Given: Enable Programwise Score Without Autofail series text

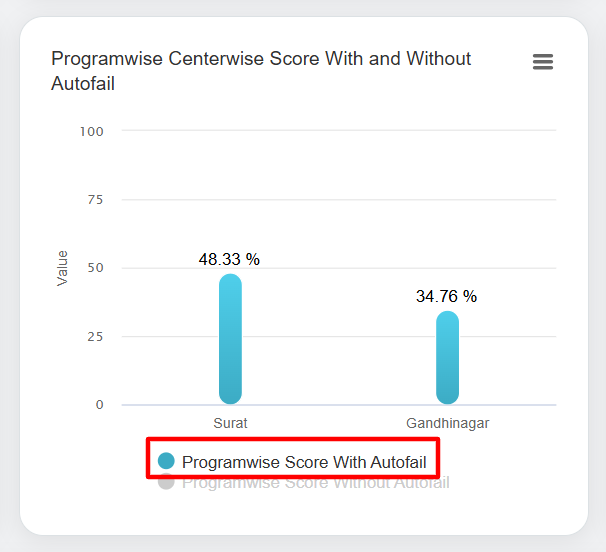Looking at the screenshot, I should 316,483.
